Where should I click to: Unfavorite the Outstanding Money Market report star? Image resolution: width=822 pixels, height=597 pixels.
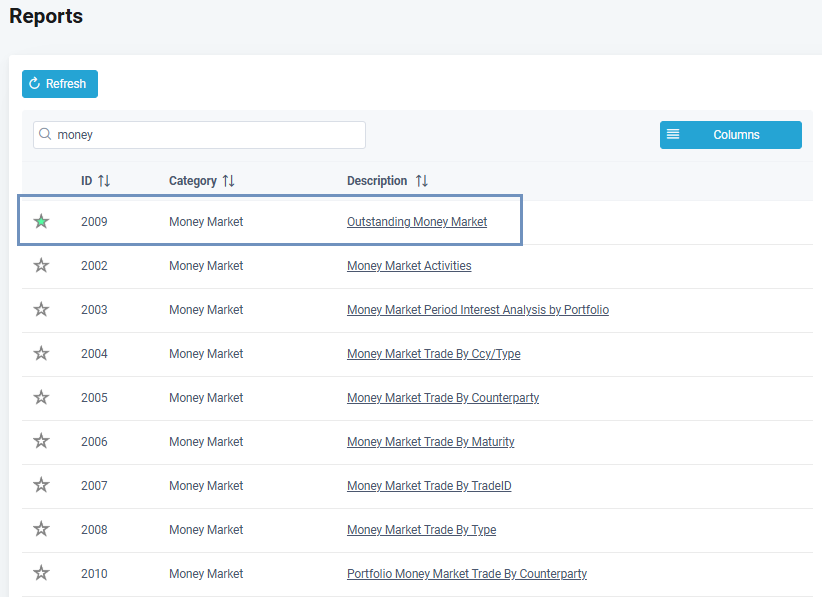pyautogui.click(x=41, y=221)
